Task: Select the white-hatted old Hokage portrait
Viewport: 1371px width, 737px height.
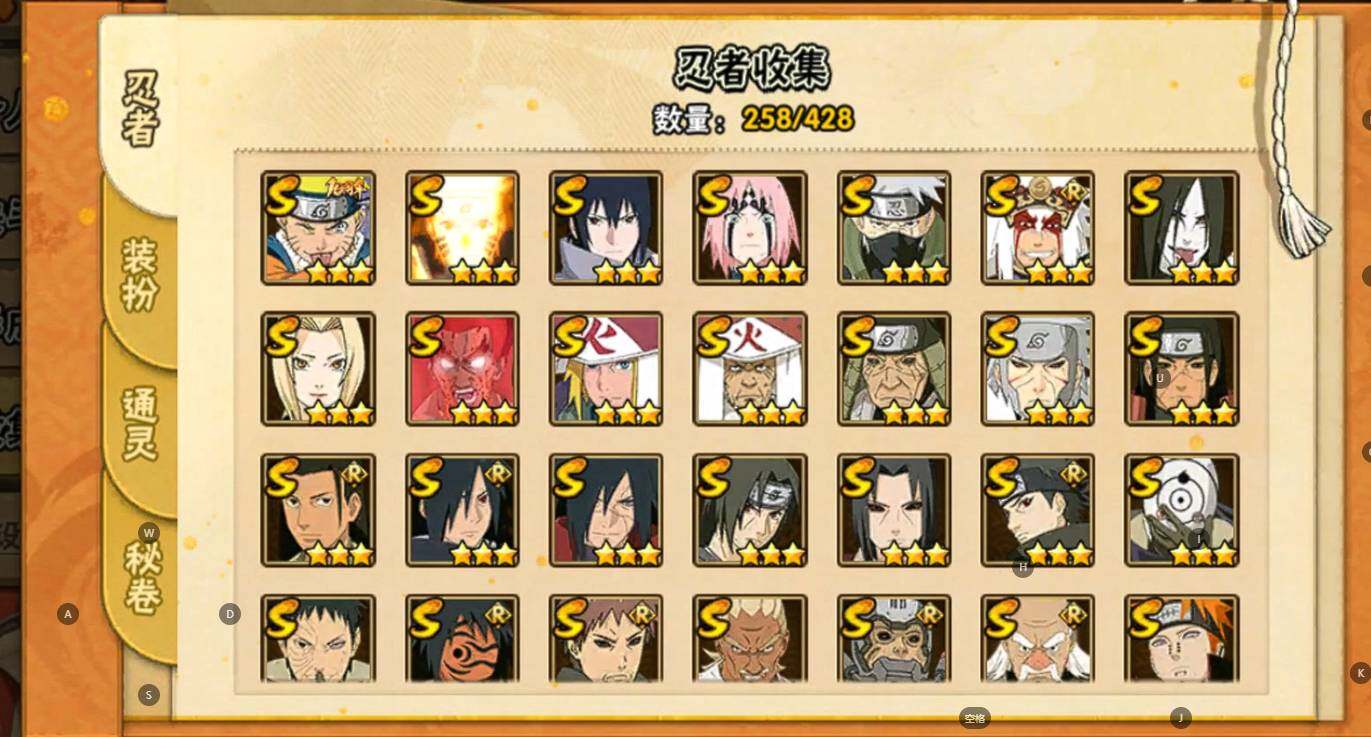Action: point(750,369)
